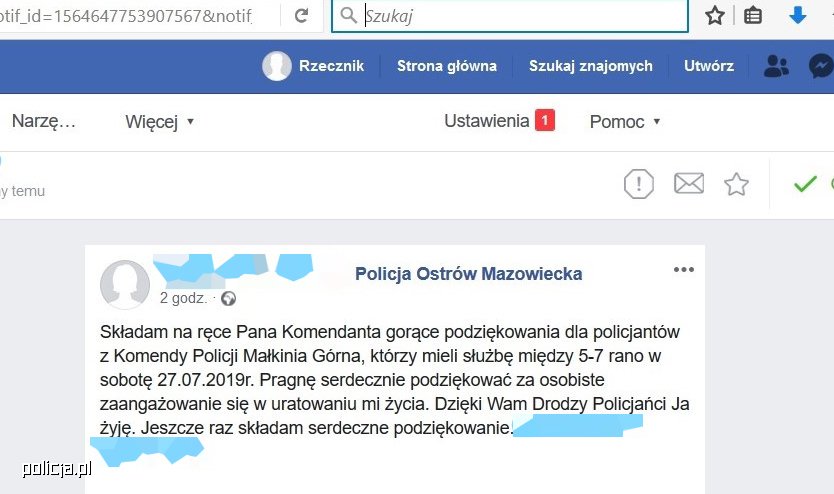Image resolution: width=834 pixels, height=494 pixels.
Task: Click into the Szukaj search field
Action: coord(510,16)
